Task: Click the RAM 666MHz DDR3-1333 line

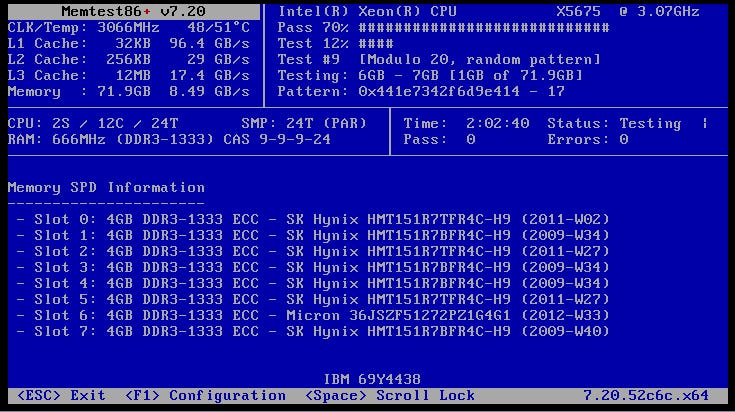Action: point(169,139)
